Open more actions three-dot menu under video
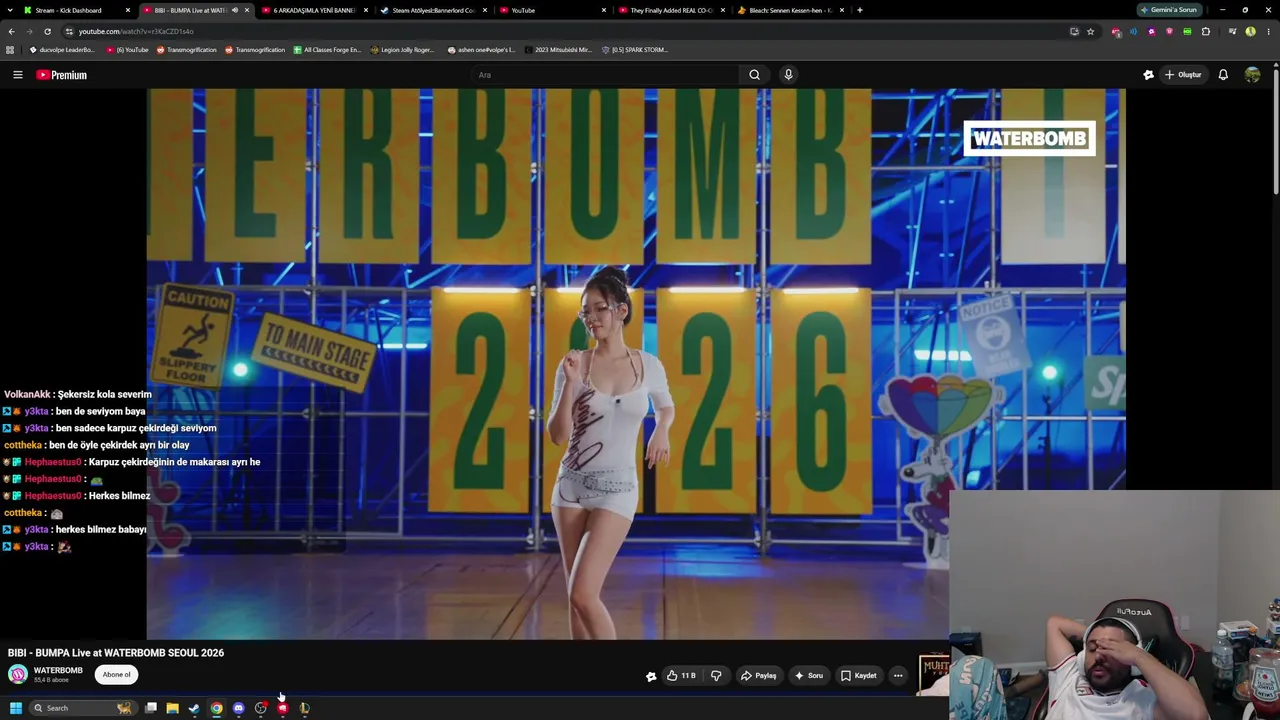The image size is (1280, 720). [x=898, y=676]
